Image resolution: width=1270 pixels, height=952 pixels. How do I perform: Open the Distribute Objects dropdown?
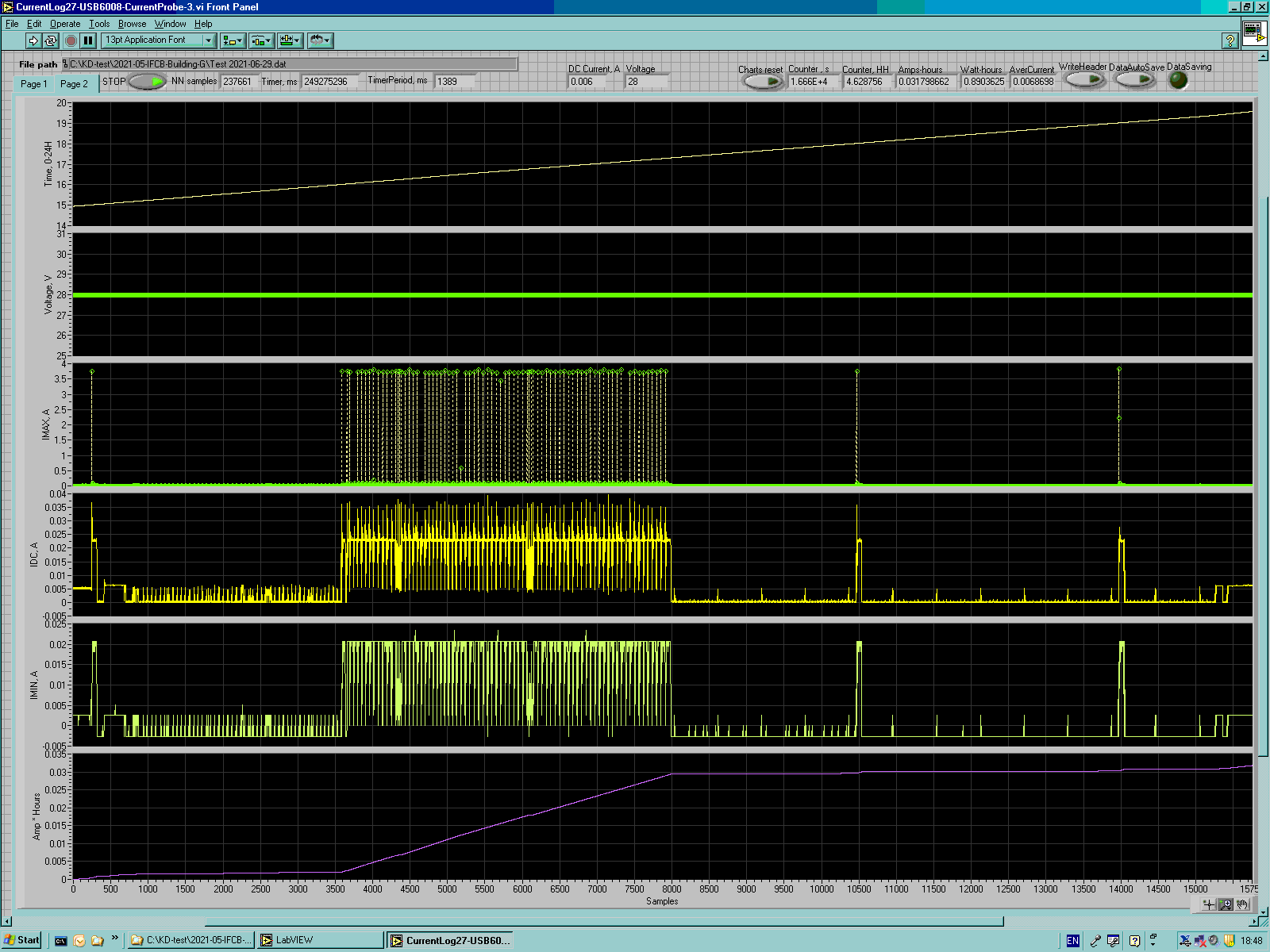[x=261, y=40]
